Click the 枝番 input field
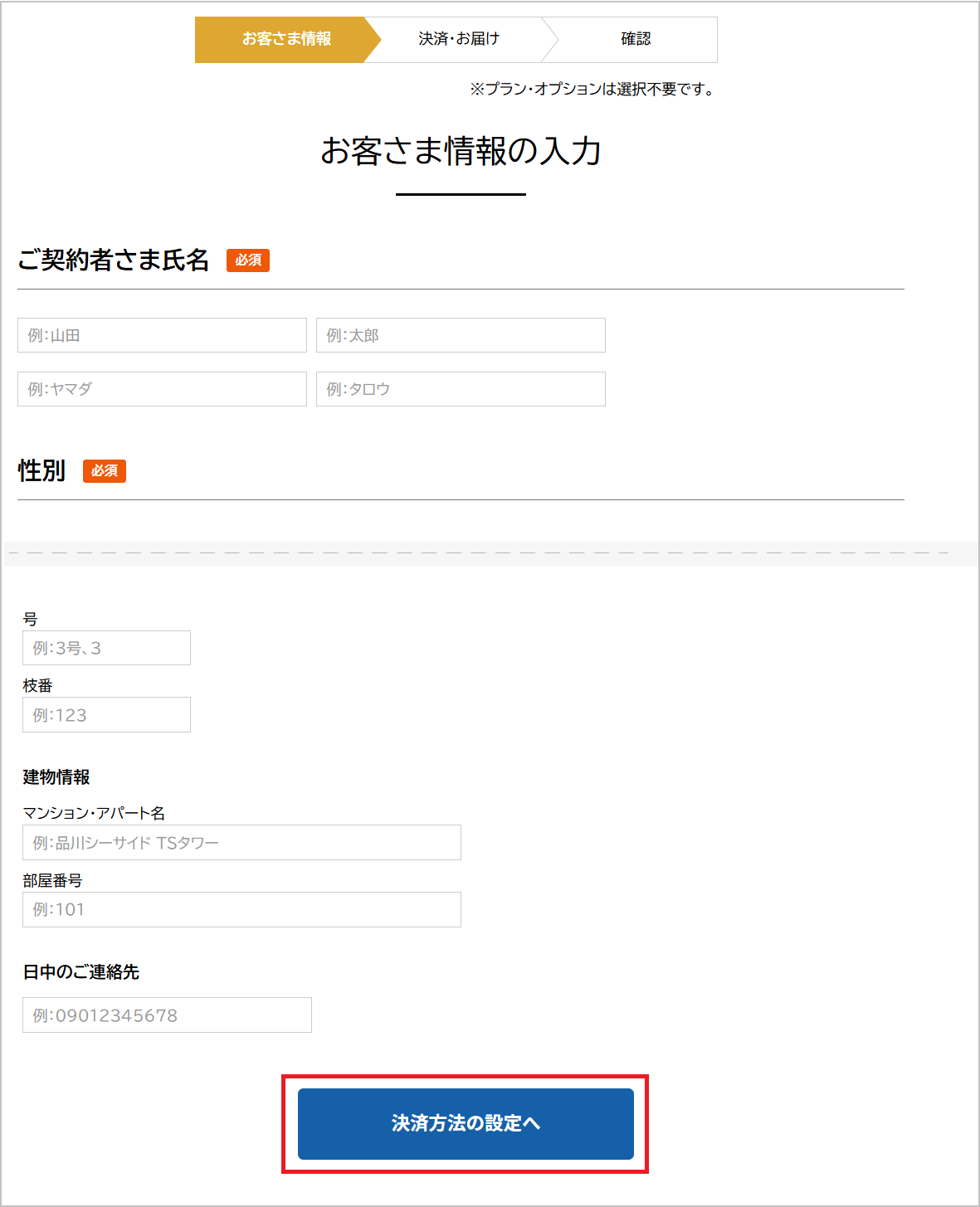 pos(106,715)
